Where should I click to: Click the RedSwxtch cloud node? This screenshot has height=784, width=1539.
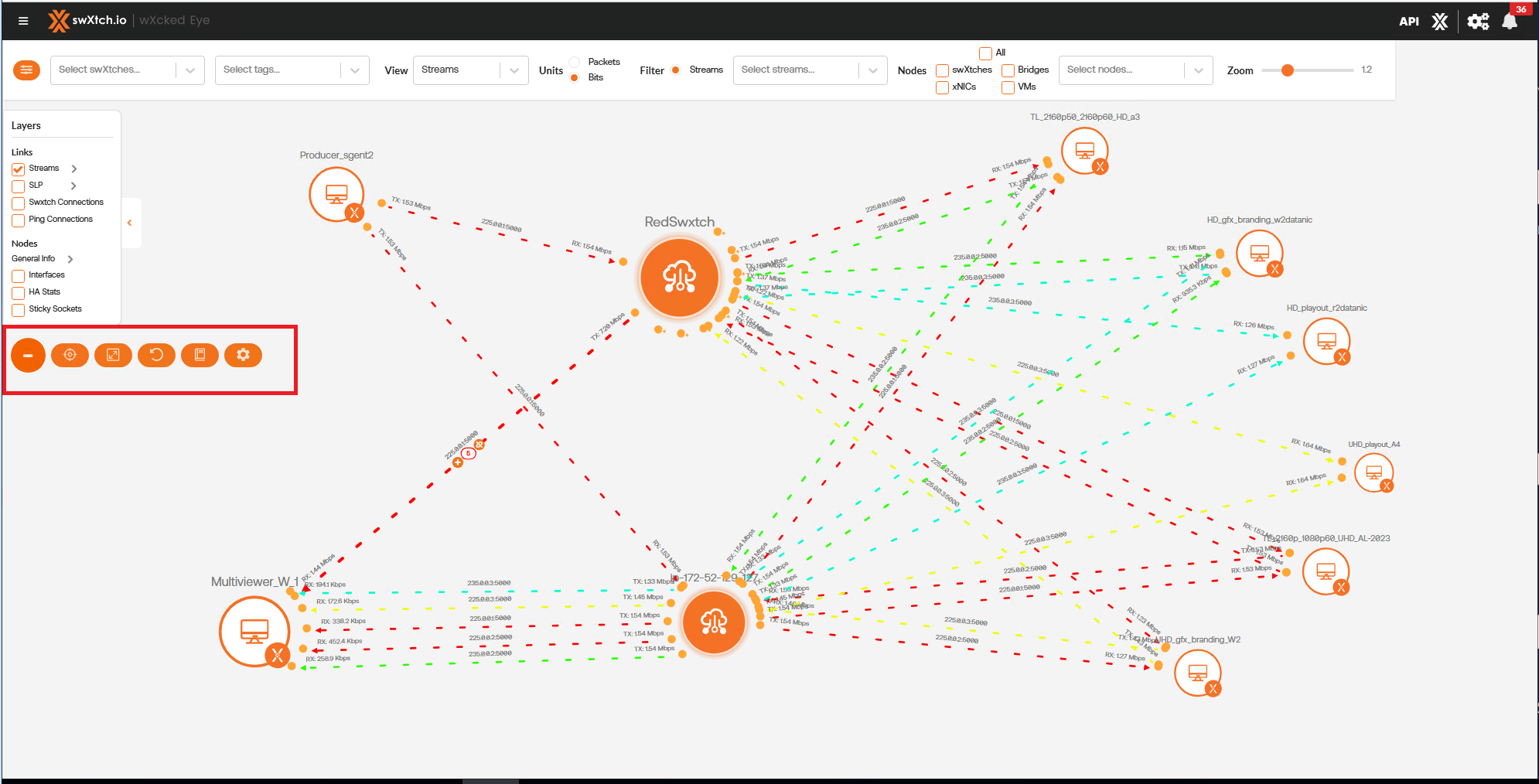click(679, 277)
